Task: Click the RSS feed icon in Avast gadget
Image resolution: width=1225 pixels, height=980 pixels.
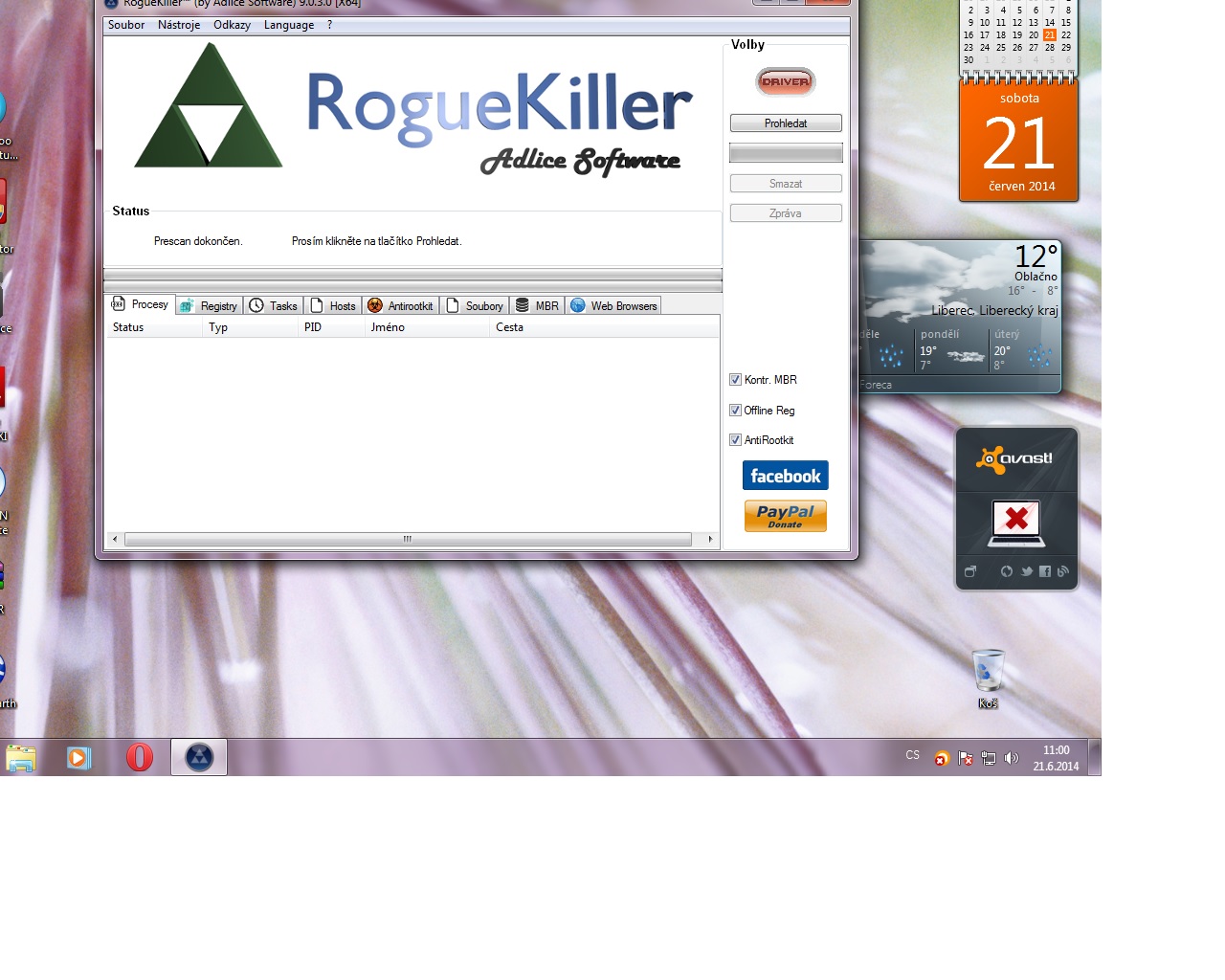Action: pos(1062,571)
